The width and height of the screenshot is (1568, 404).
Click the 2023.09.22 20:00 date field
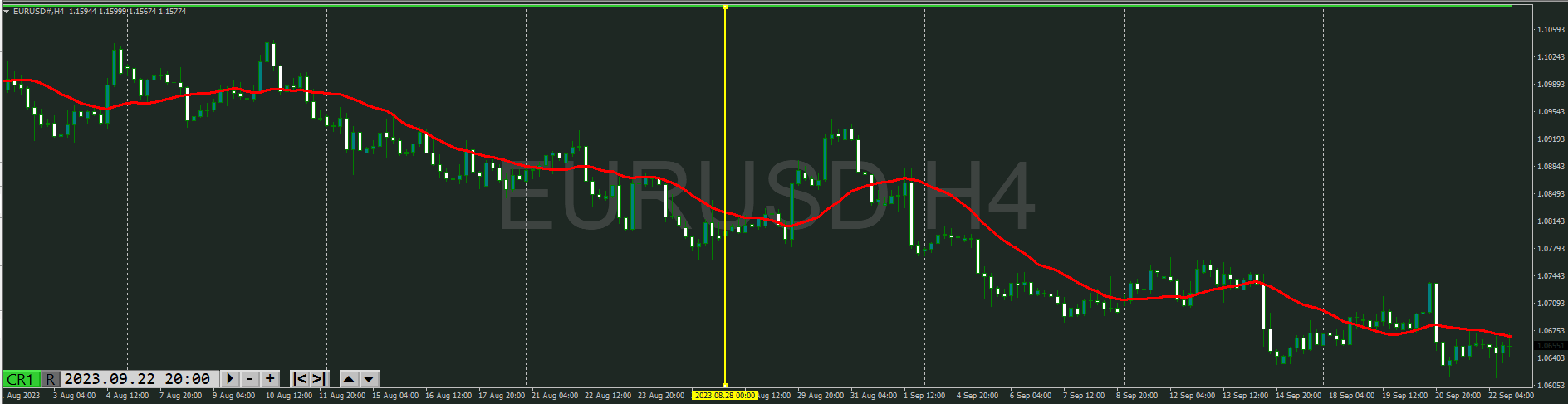(138, 379)
